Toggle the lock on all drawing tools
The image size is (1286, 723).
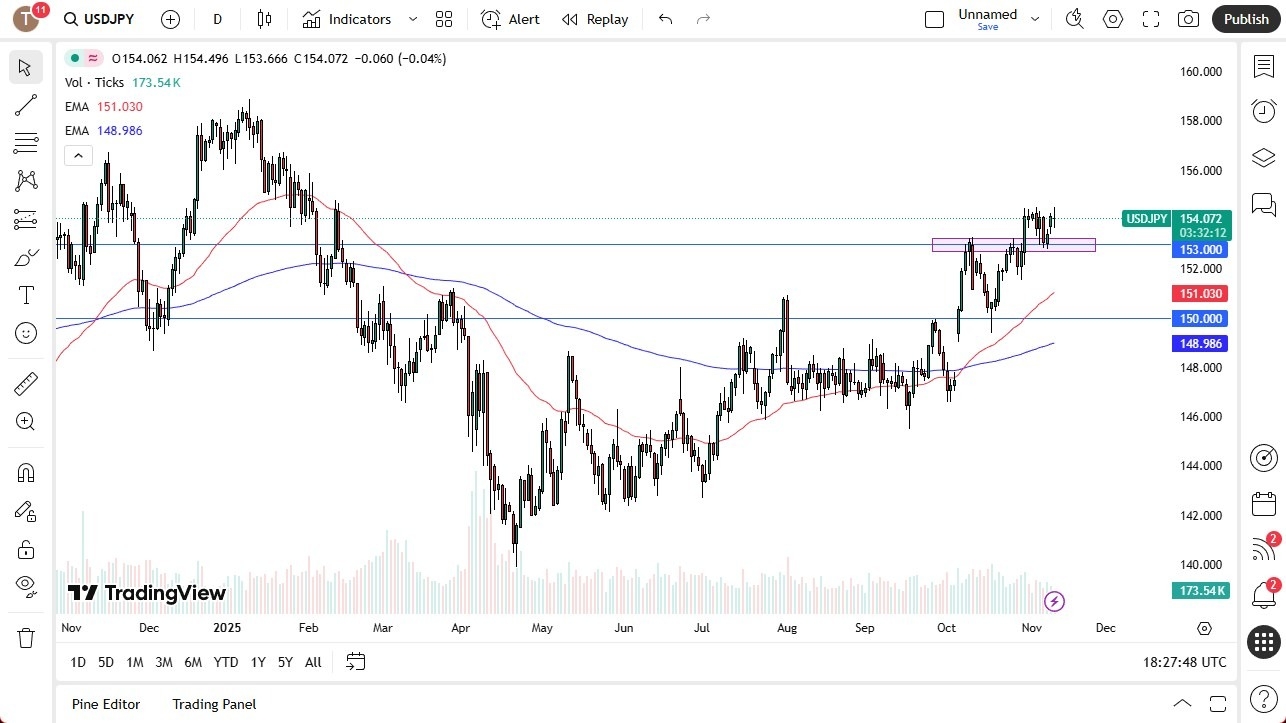coord(26,549)
